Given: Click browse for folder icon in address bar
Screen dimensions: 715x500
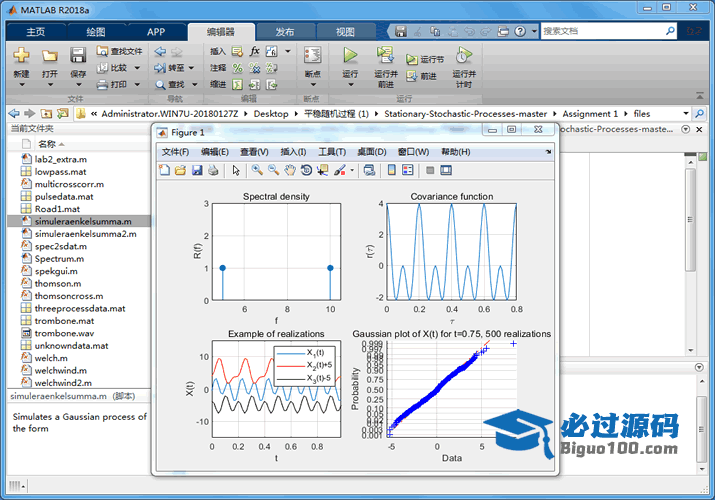Looking at the screenshot, I should click(62, 113).
